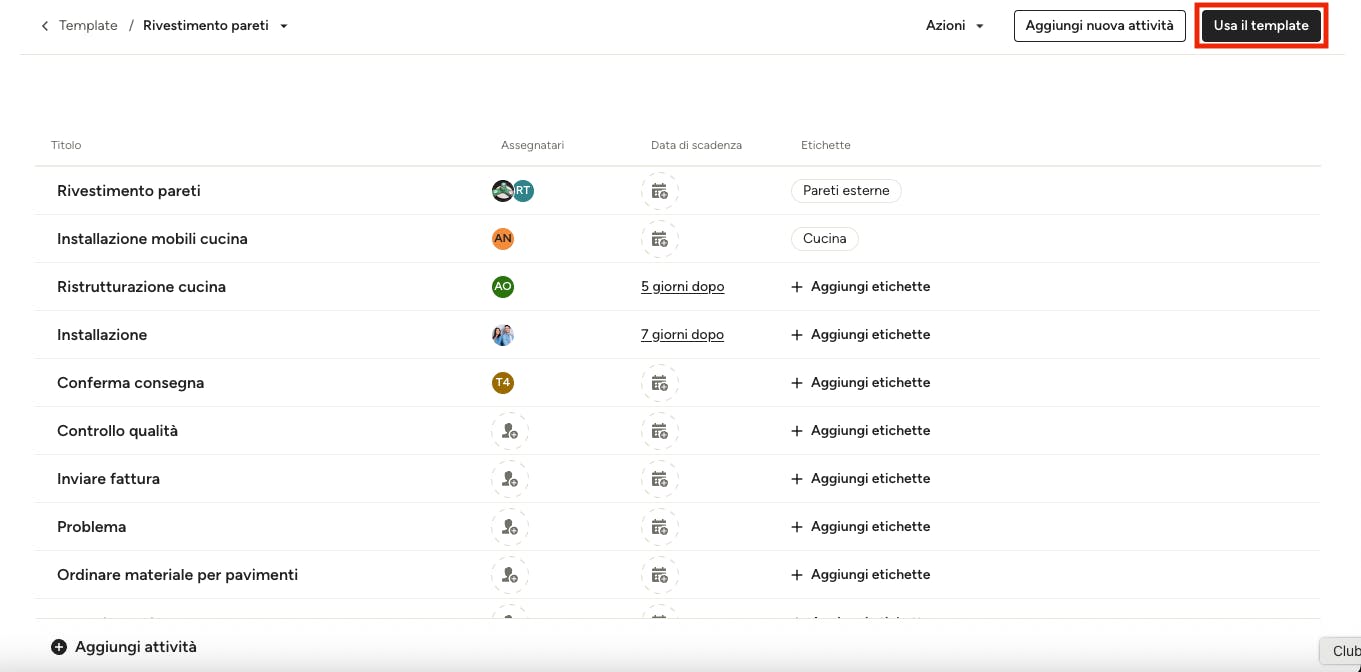Open the Ristrutturazione cucina task
The width and height of the screenshot is (1361, 672).
[141, 287]
